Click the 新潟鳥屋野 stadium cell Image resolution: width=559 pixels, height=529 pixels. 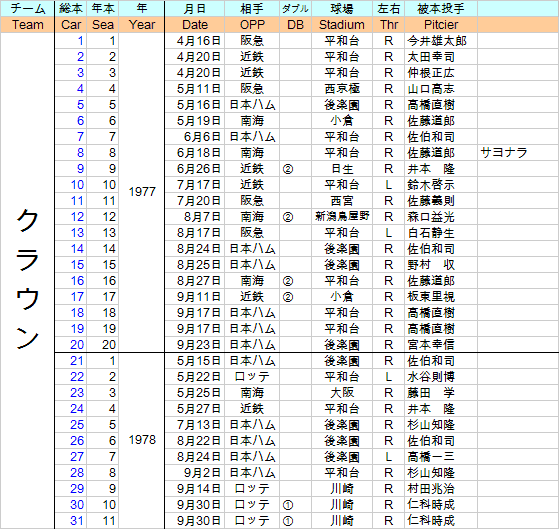click(x=342, y=217)
